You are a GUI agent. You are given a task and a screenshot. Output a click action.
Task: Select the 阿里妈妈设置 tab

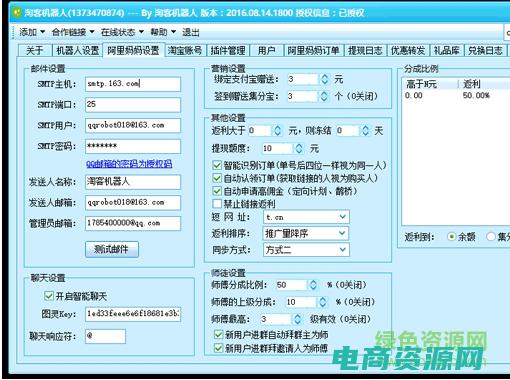coord(133,50)
